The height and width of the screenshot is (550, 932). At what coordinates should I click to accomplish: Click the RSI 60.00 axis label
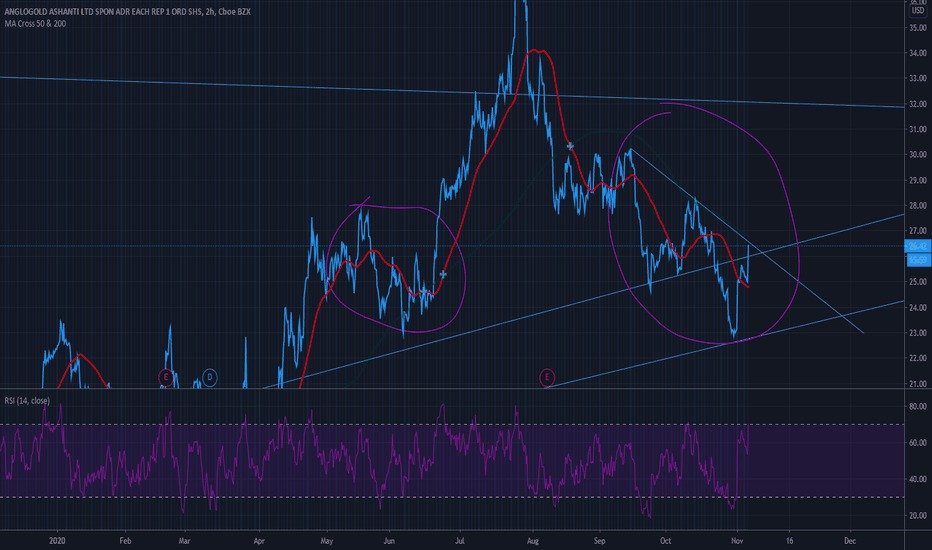tap(918, 442)
